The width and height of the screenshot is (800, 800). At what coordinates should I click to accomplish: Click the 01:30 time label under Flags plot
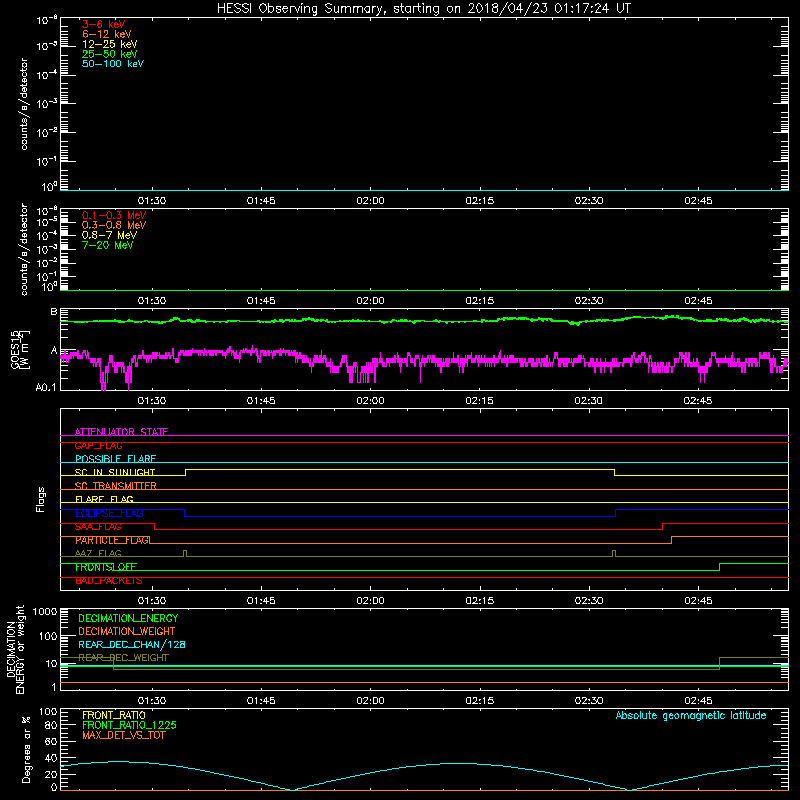pos(152,601)
